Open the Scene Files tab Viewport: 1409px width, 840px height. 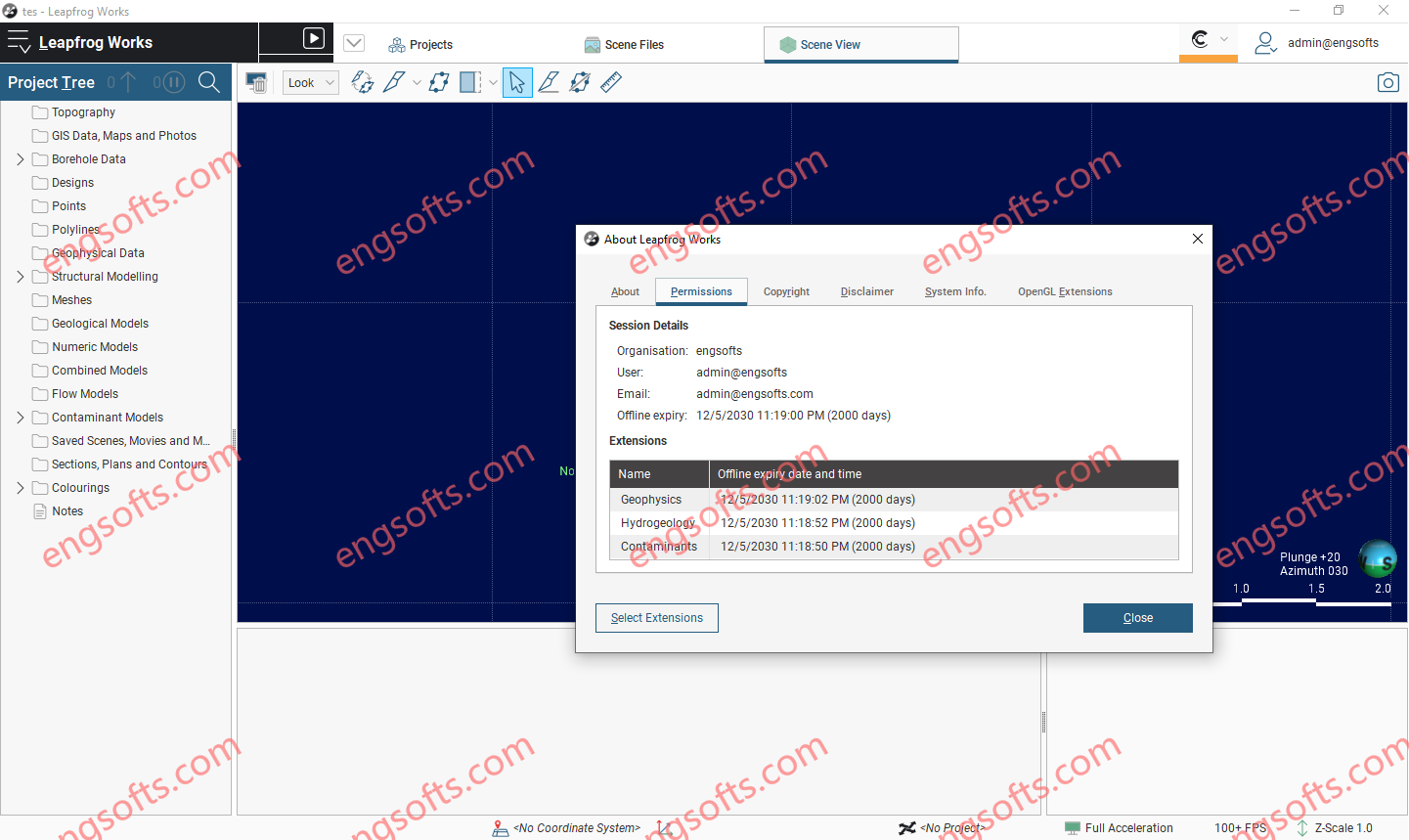[624, 44]
